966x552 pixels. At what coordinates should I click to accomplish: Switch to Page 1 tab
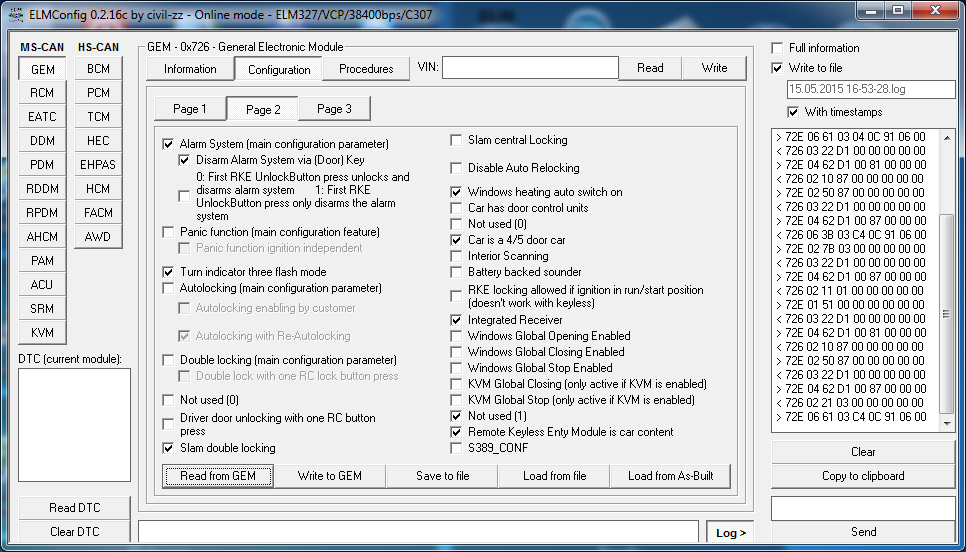click(x=190, y=109)
